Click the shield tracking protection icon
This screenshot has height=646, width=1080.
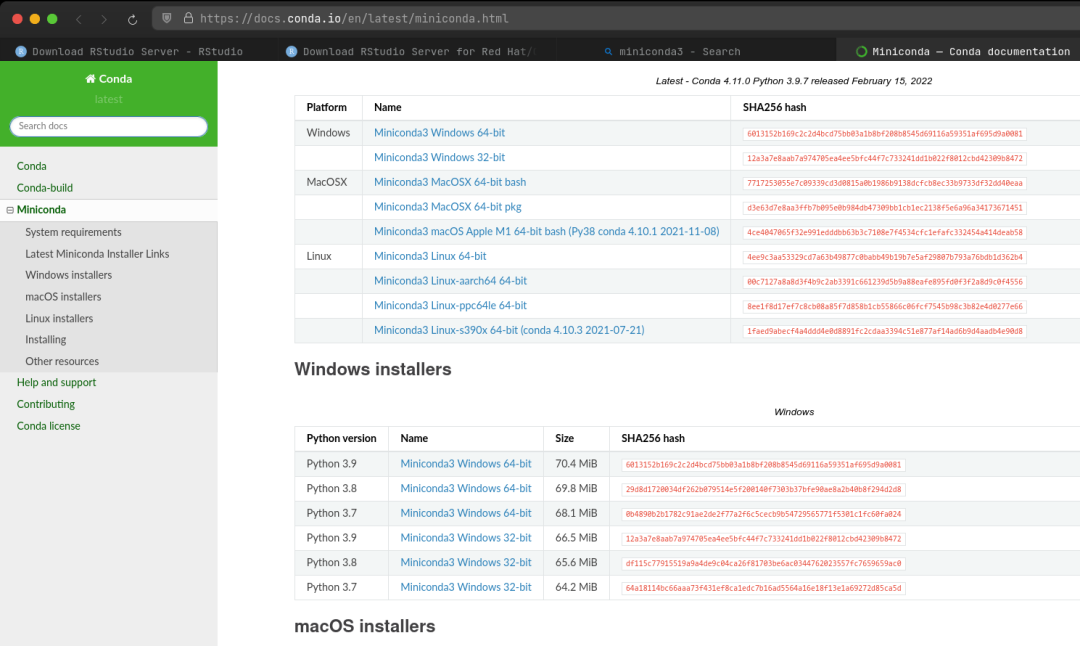(x=167, y=19)
